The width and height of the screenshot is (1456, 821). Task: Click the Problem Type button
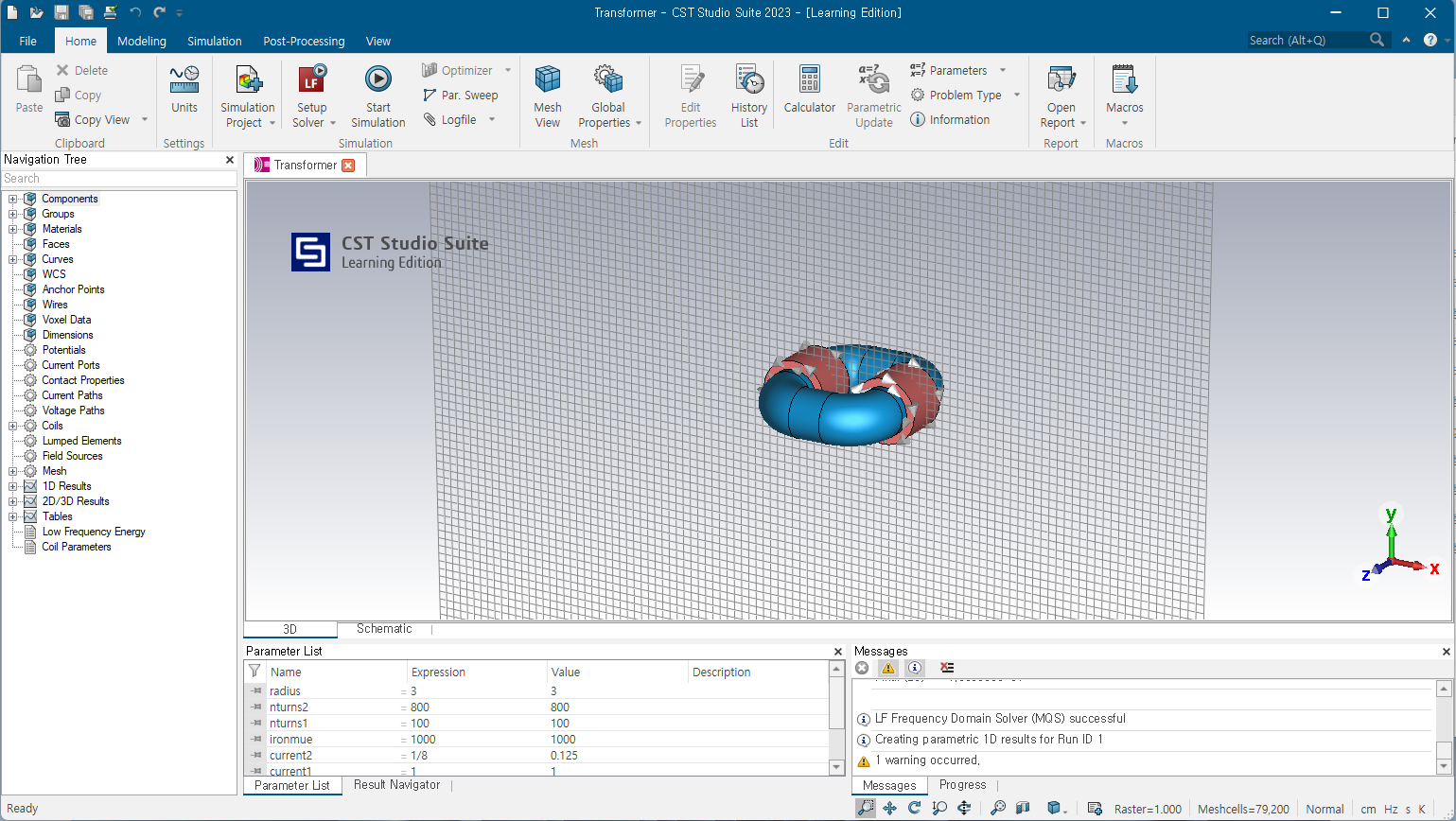(x=956, y=96)
